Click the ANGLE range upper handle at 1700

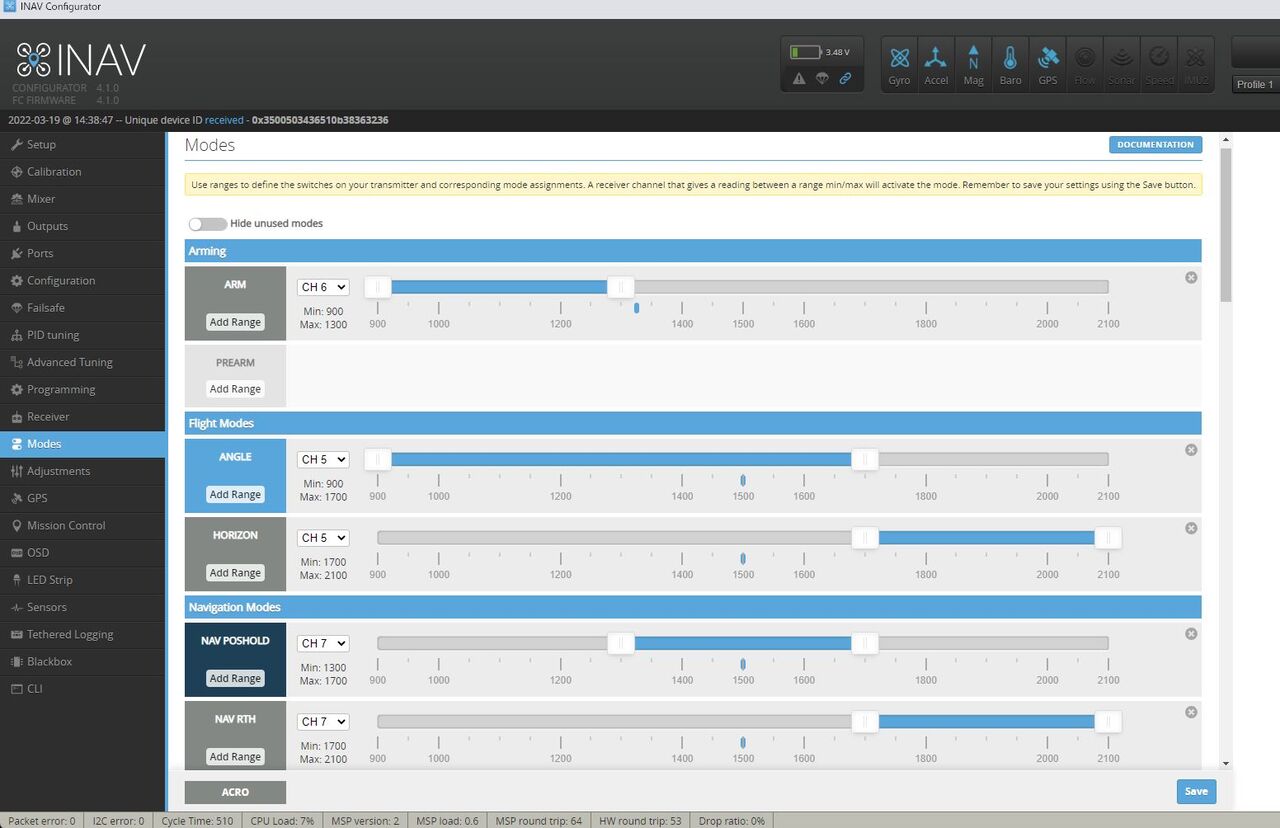coord(865,459)
